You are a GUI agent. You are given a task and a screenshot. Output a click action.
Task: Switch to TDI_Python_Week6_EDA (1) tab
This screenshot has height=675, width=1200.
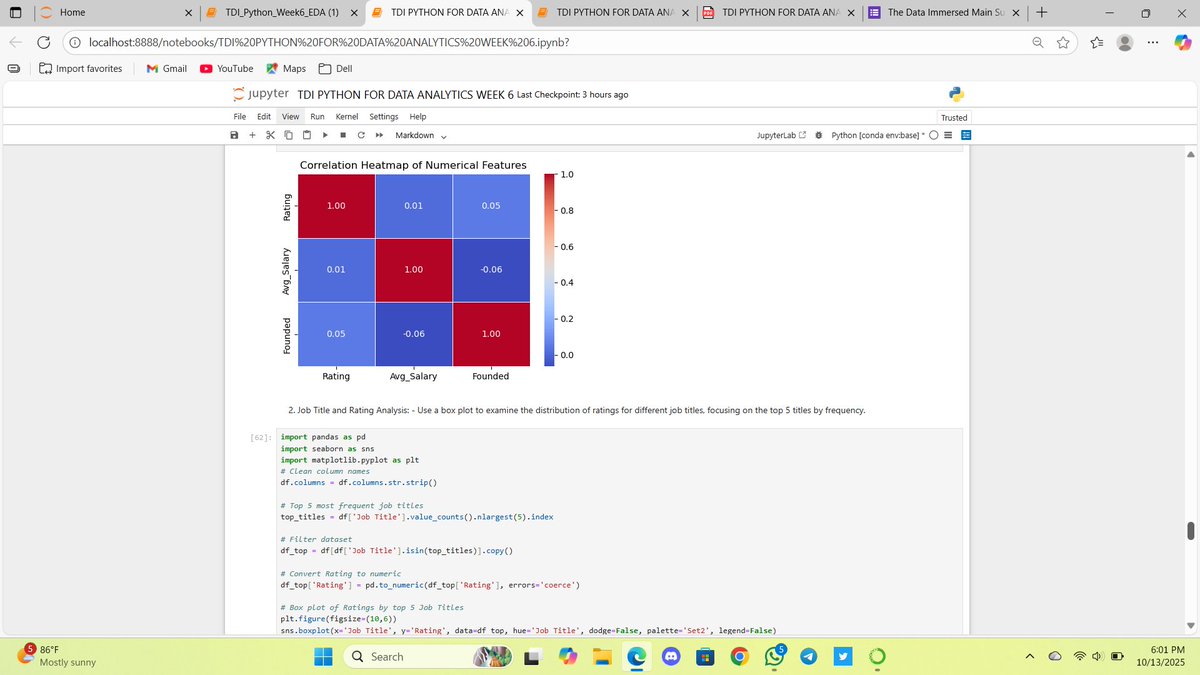click(x=281, y=12)
